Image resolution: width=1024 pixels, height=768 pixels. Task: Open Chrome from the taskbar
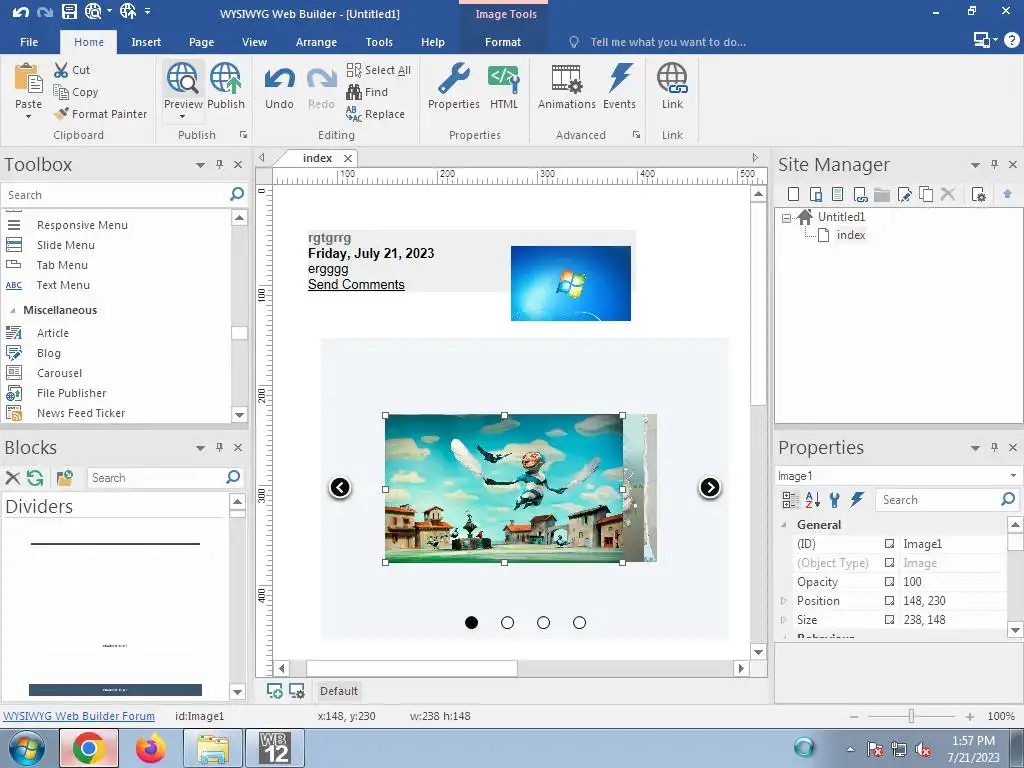pyautogui.click(x=88, y=748)
